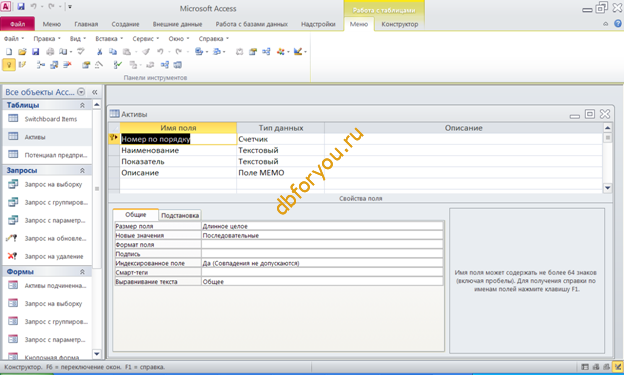This screenshot has height=375, width=624.
Task: Click the Undo arrow in toolbar panel
Action: (160, 52)
